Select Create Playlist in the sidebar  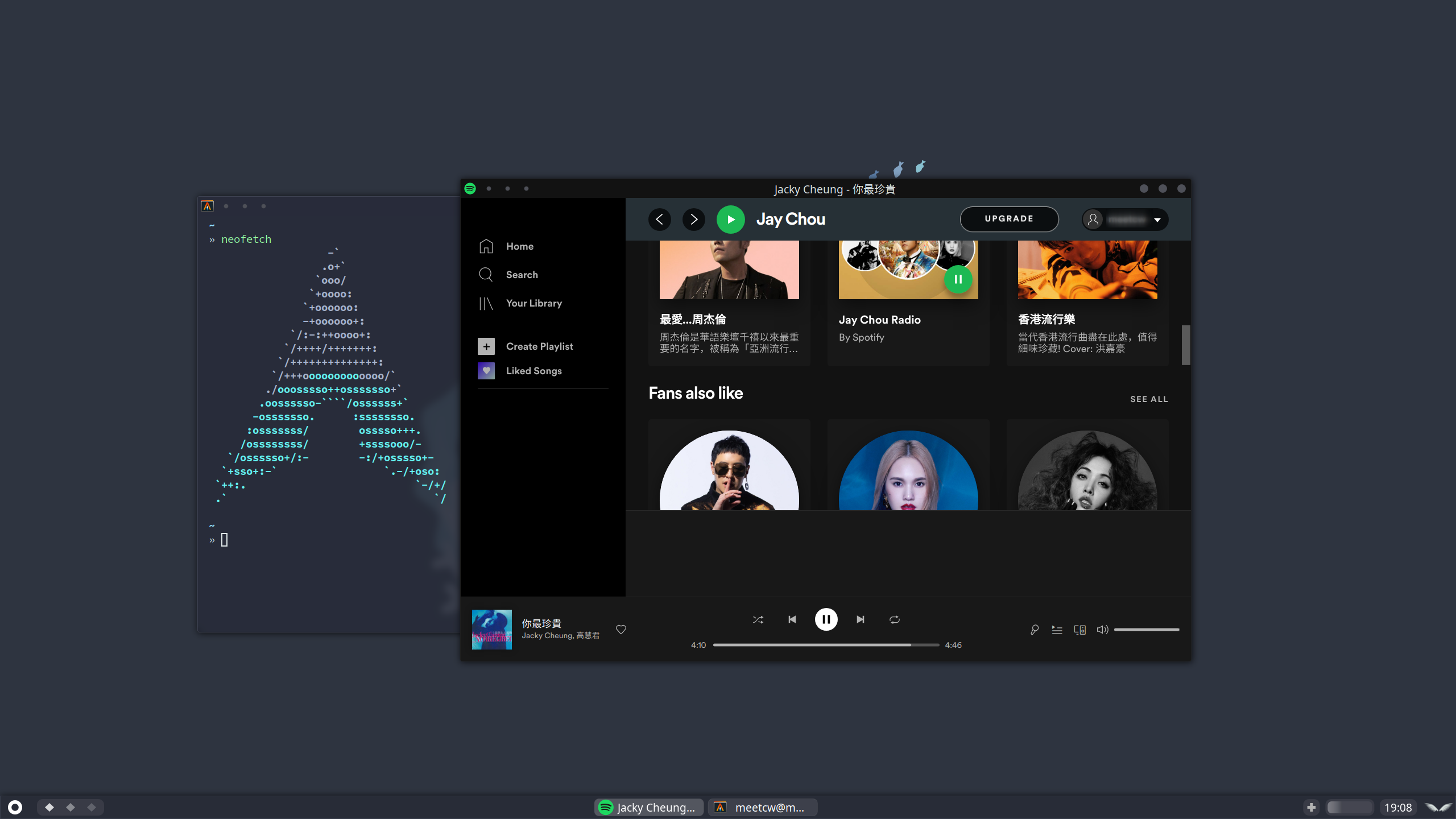click(x=539, y=346)
